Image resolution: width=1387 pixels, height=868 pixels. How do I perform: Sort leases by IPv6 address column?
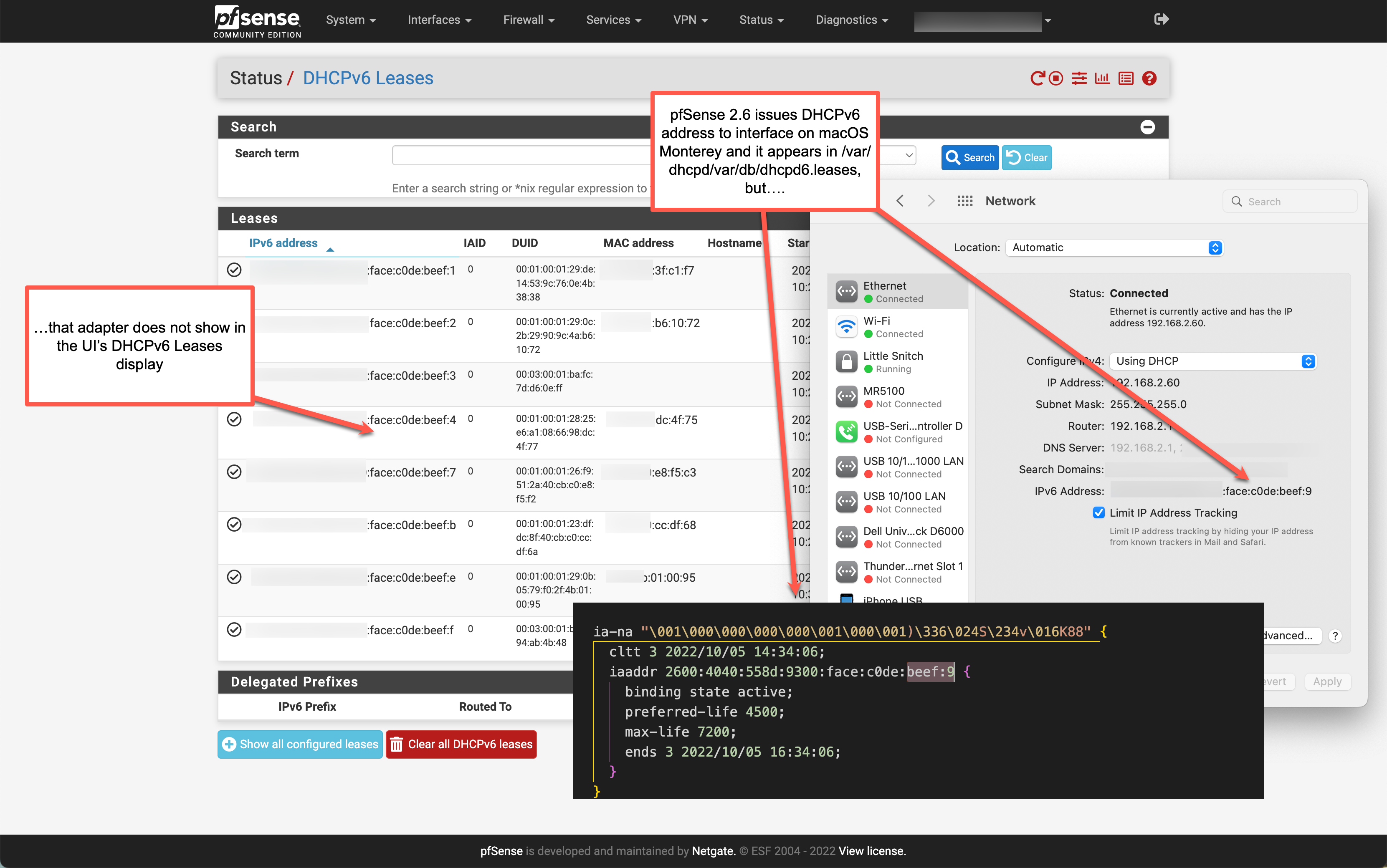(x=283, y=243)
